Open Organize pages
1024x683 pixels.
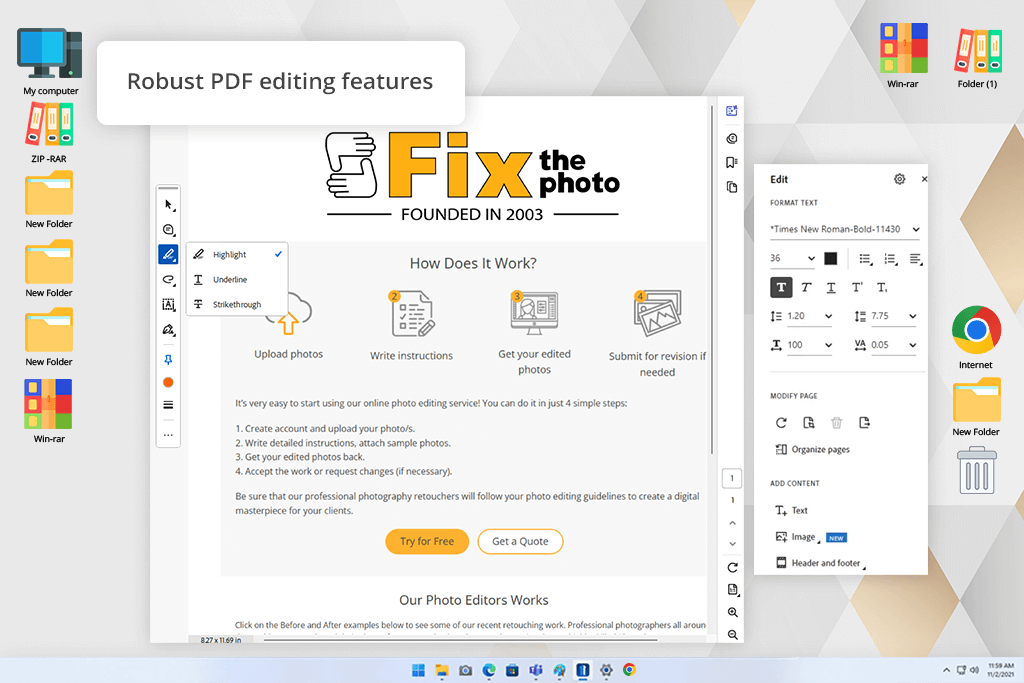(x=813, y=449)
